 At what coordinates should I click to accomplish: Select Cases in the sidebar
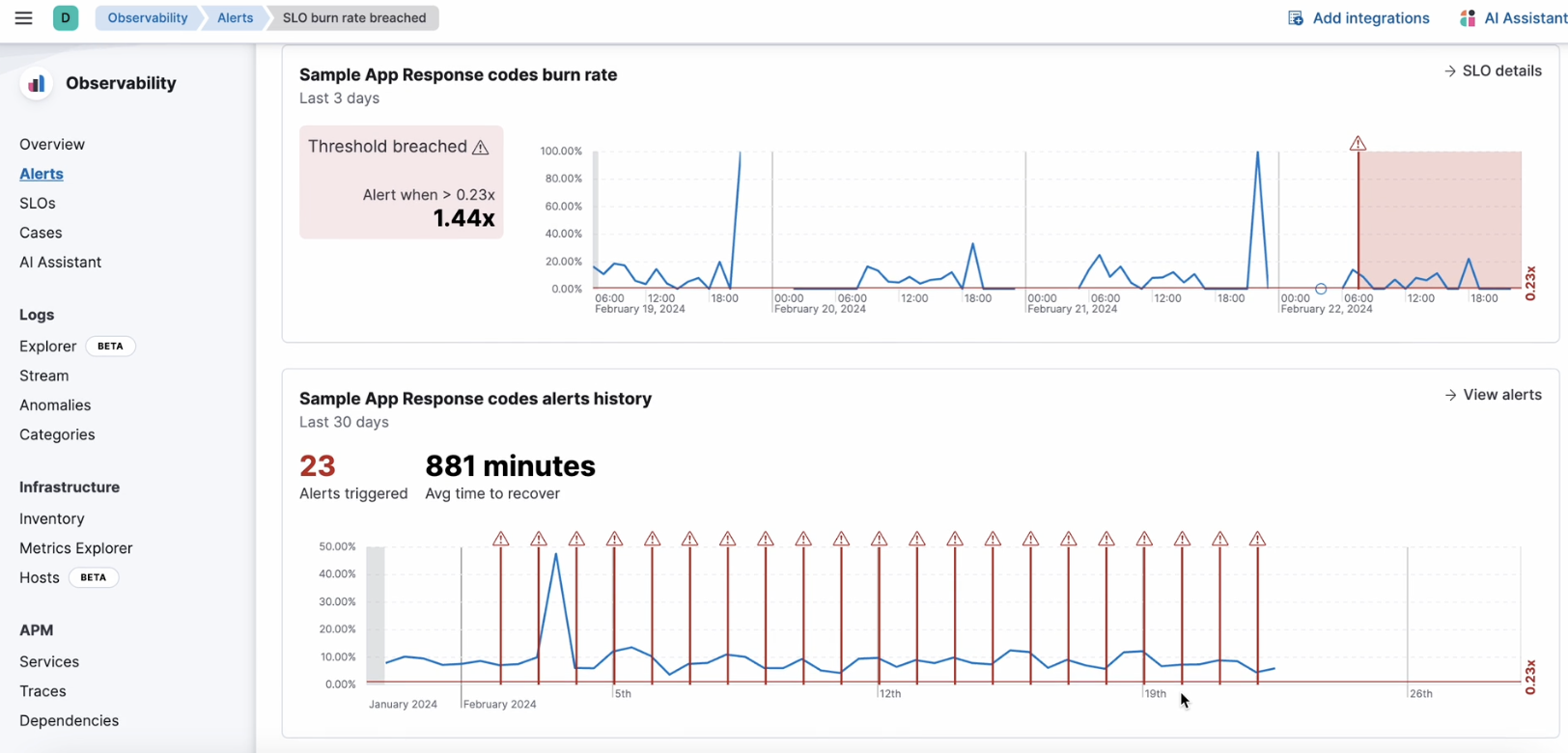41,233
